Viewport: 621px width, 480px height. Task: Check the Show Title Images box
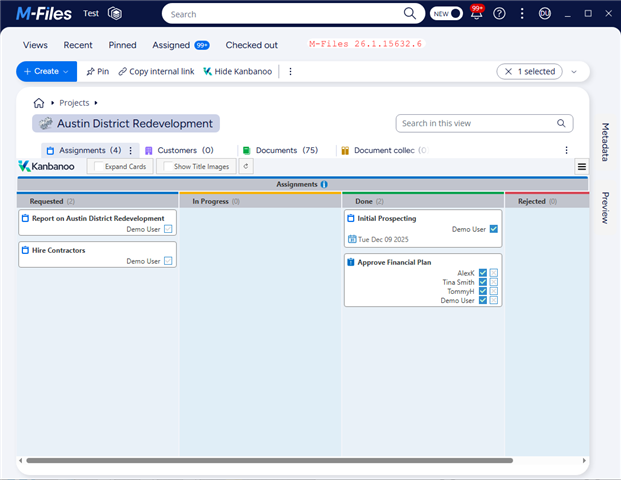click(x=168, y=167)
